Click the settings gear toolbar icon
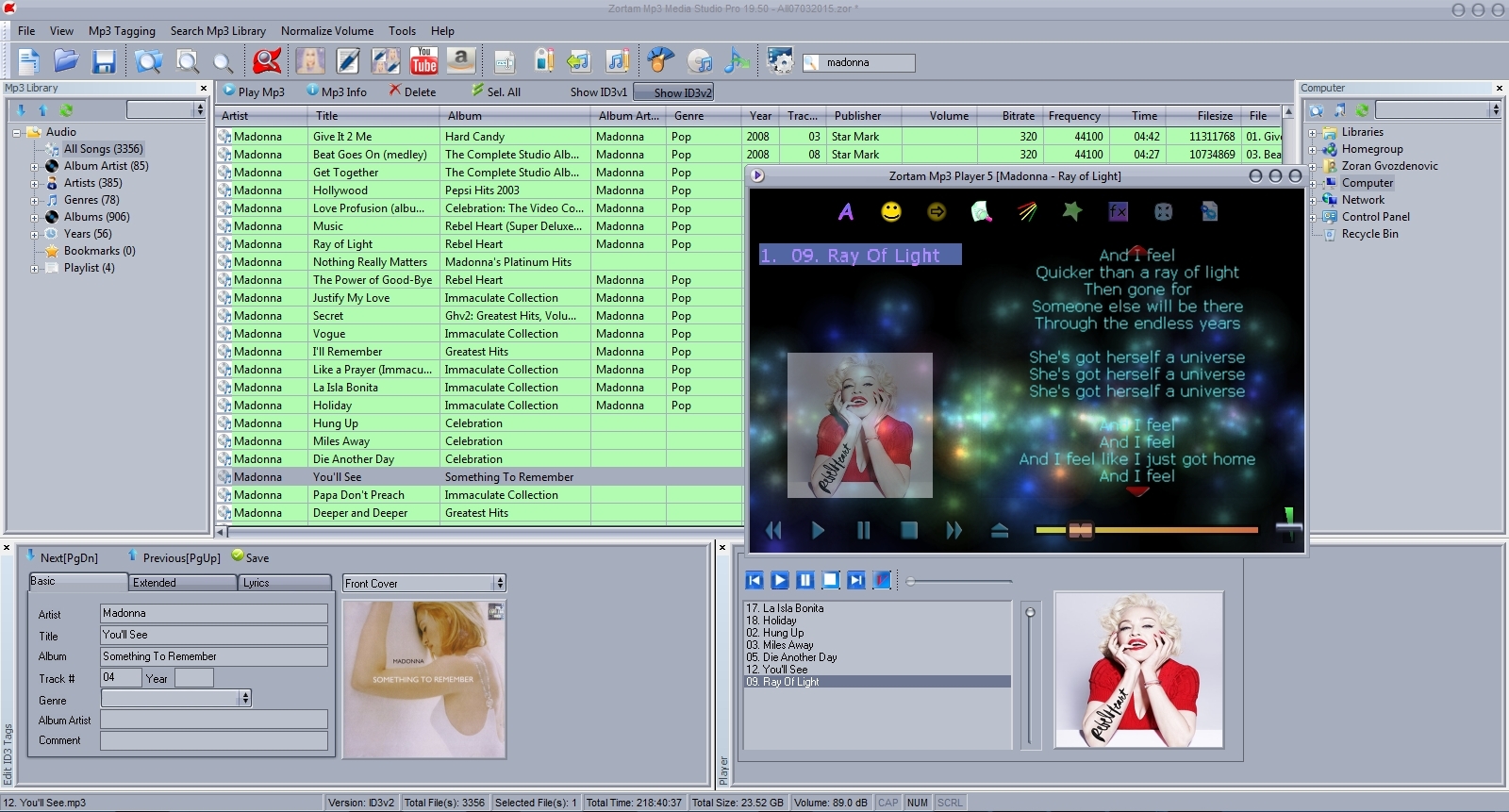The image size is (1509, 812). click(x=780, y=62)
